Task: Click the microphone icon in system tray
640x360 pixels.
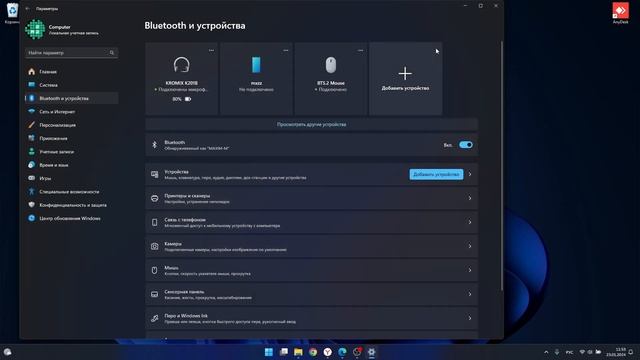Action: click(557, 352)
